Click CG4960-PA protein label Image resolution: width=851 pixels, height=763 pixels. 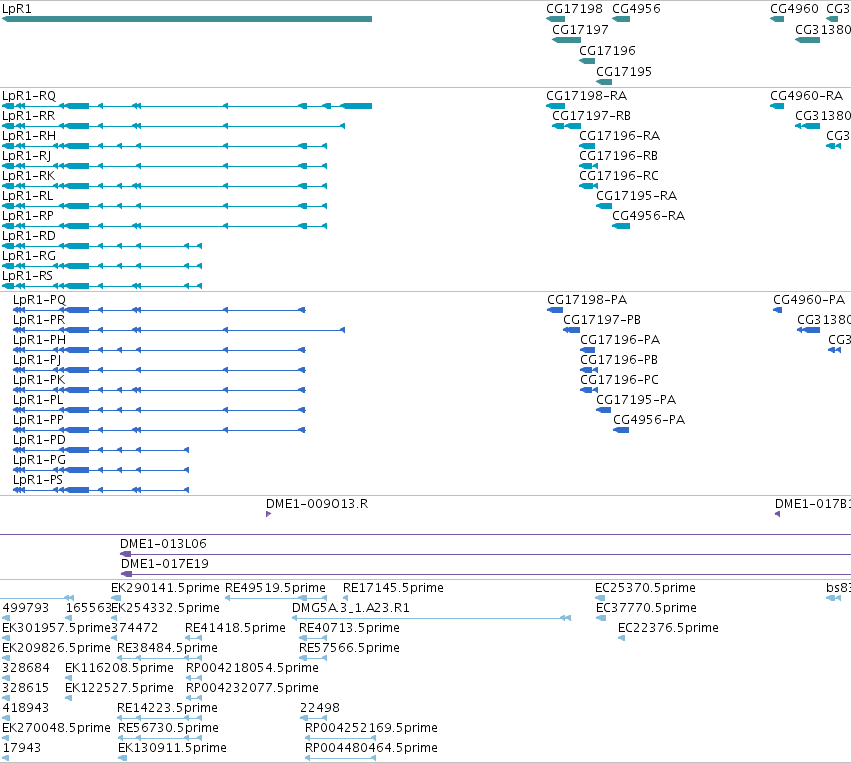click(809, 300)
